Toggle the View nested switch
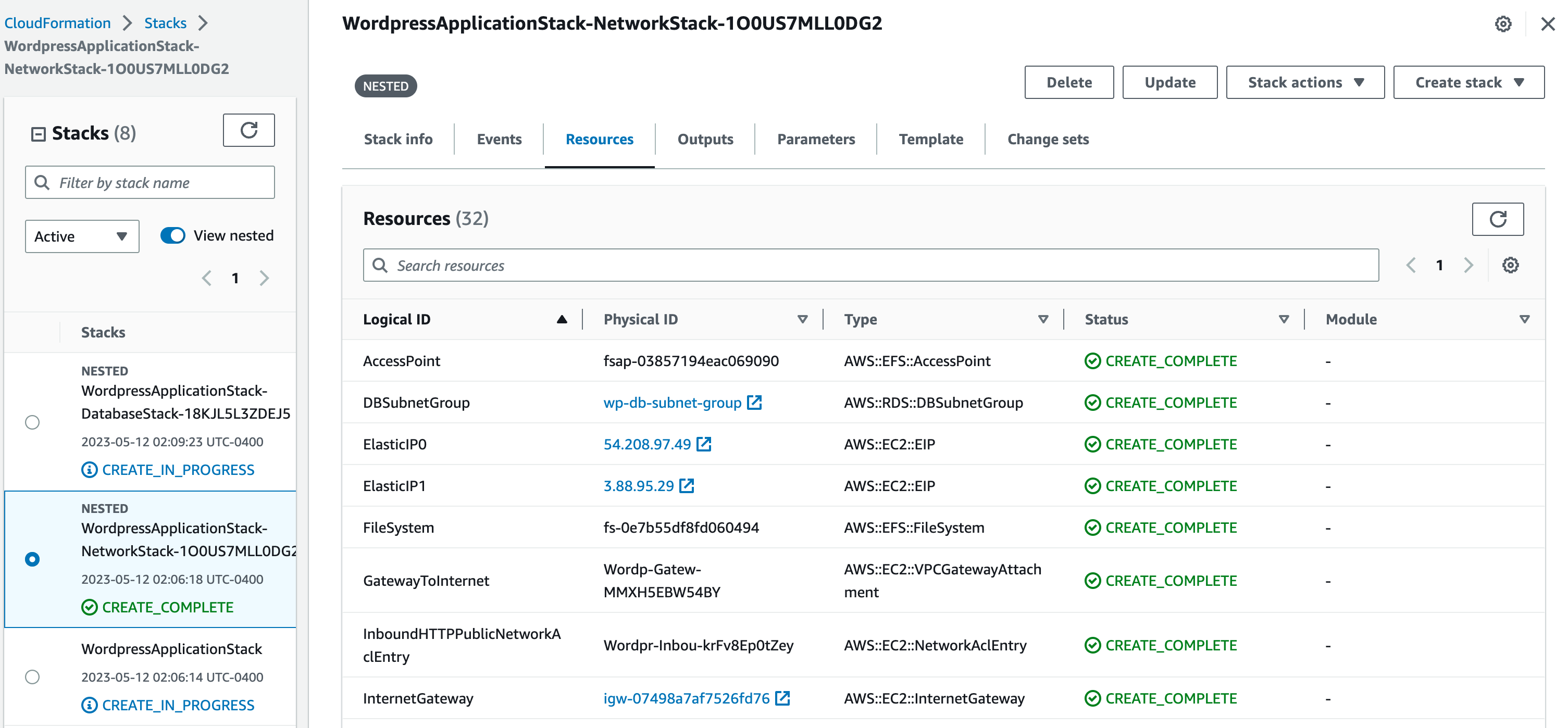Image resolution: width=1568 pixels, height=728 pixels. point(173,235)
